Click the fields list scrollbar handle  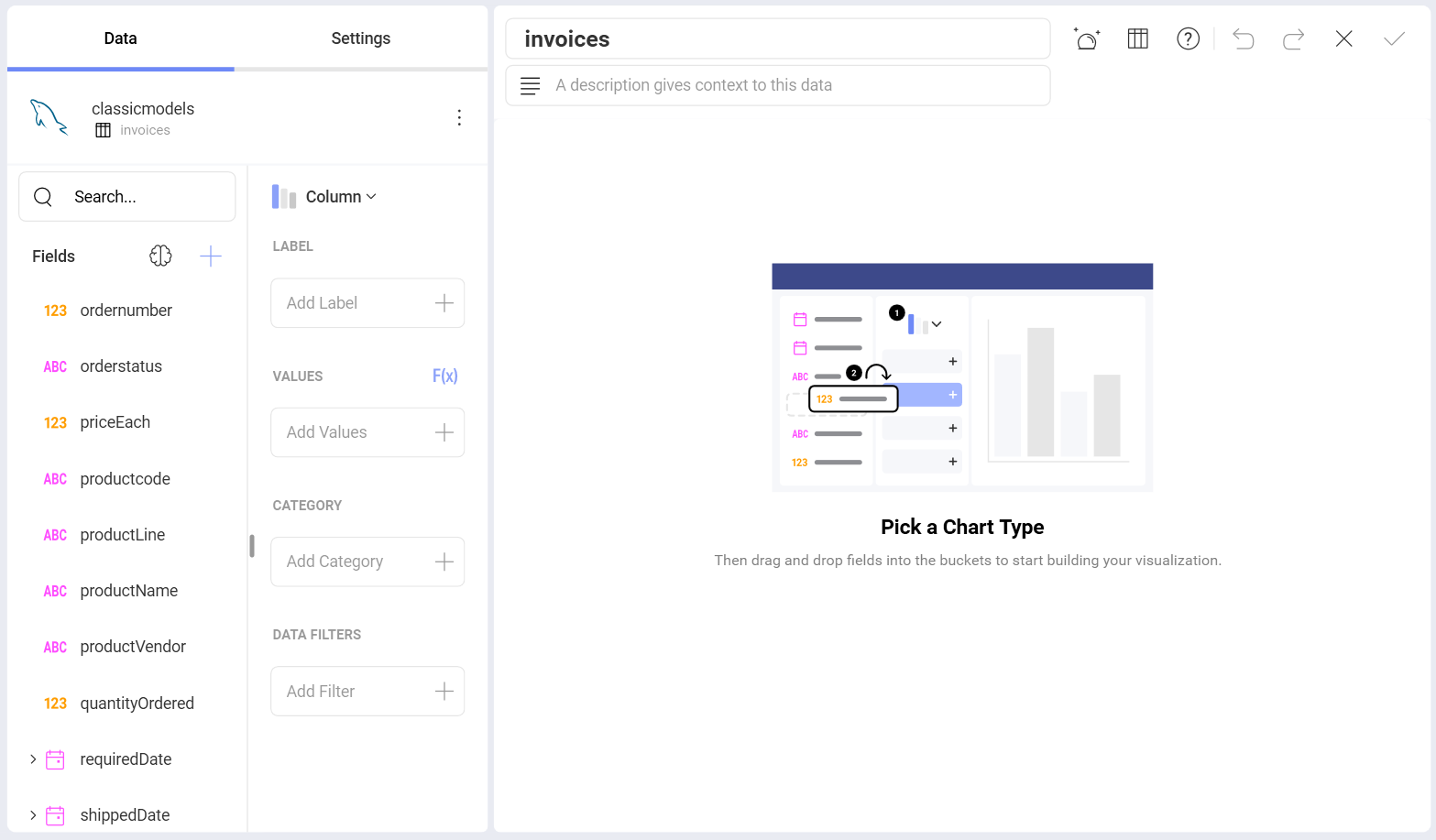252,546
